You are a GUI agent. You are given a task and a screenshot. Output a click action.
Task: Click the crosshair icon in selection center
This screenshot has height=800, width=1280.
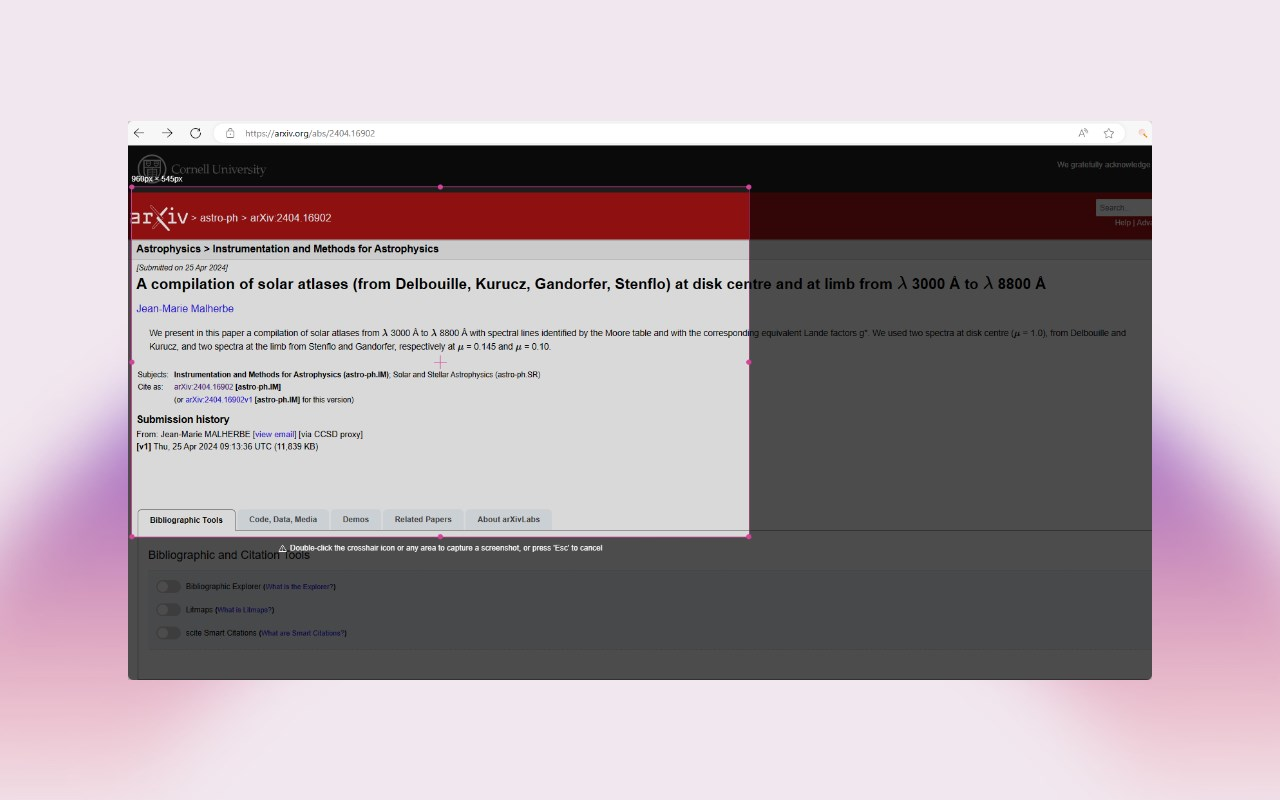coord(440,362)
